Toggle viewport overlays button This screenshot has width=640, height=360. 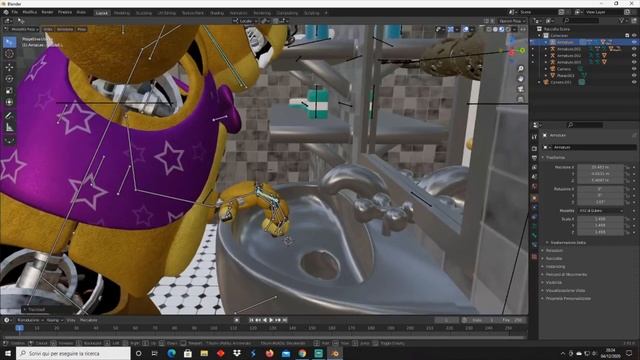466,29
